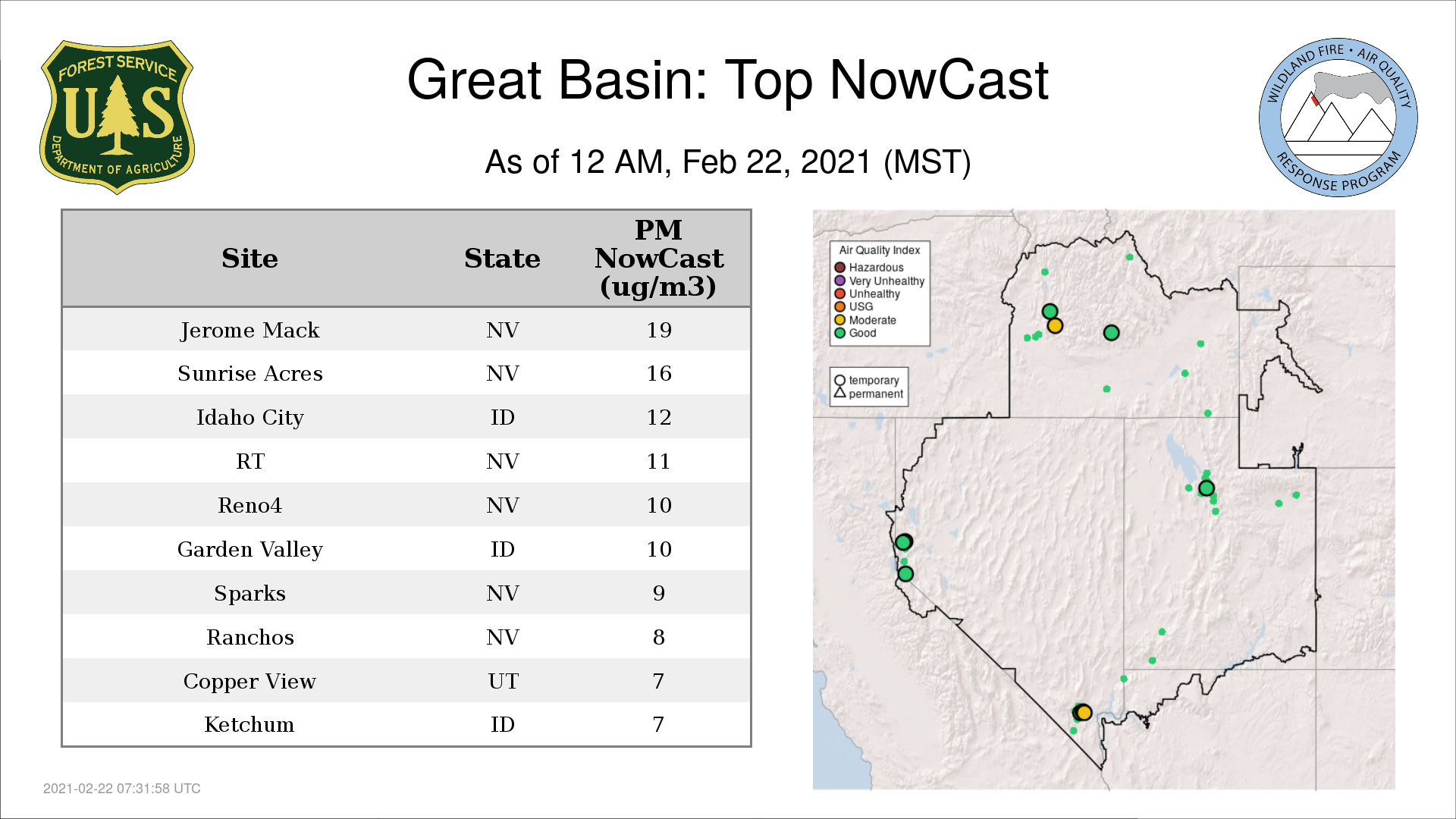
Task: Click the State column header
Action: tap(502, 259)
